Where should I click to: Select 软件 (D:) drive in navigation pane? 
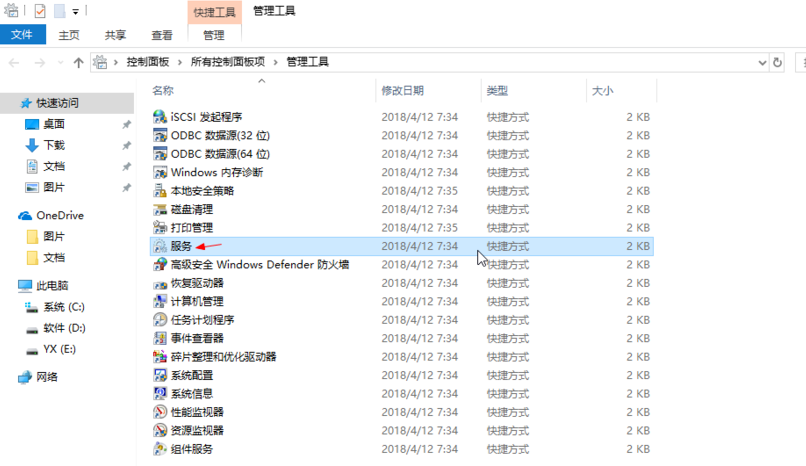(64, 328)
